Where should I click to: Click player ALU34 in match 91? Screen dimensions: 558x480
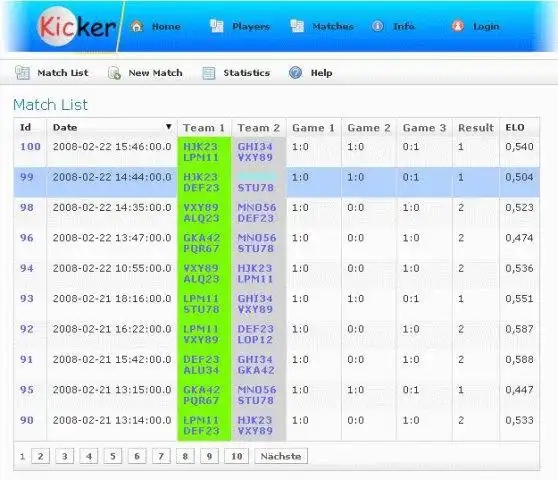tap(201, 370)
